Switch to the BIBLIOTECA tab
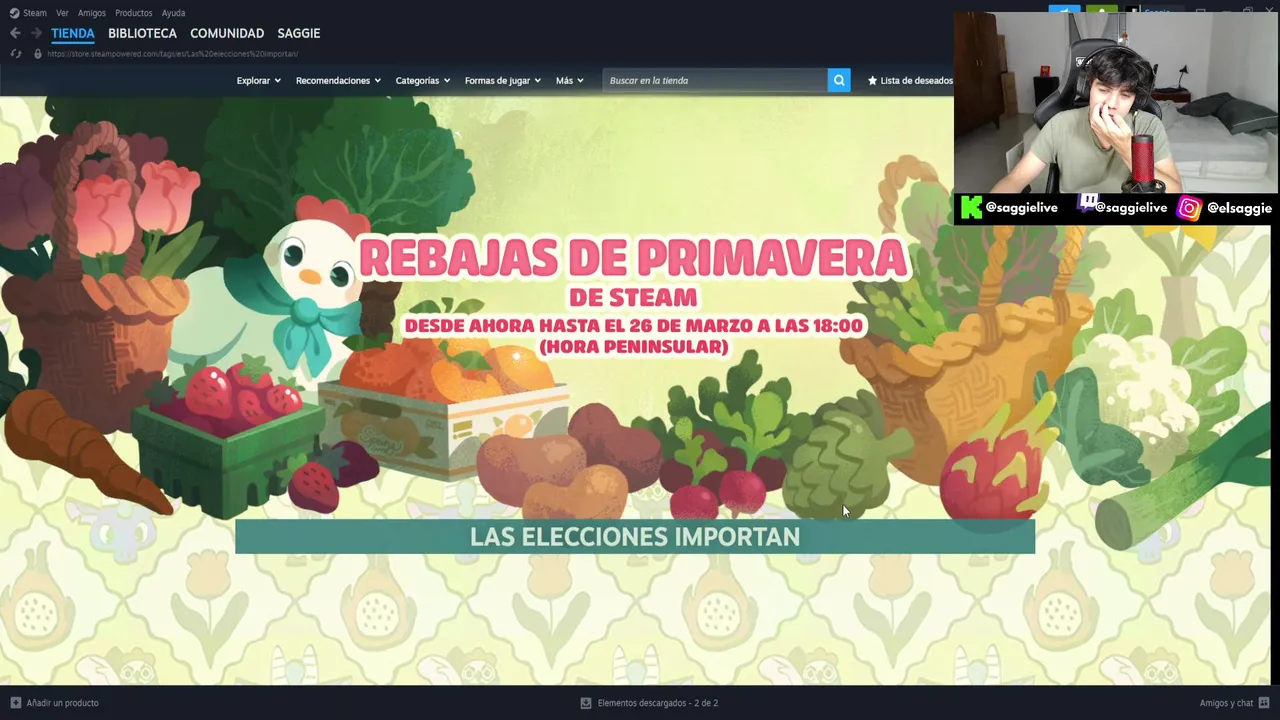The image size is (1280, 720). [142, 33]
